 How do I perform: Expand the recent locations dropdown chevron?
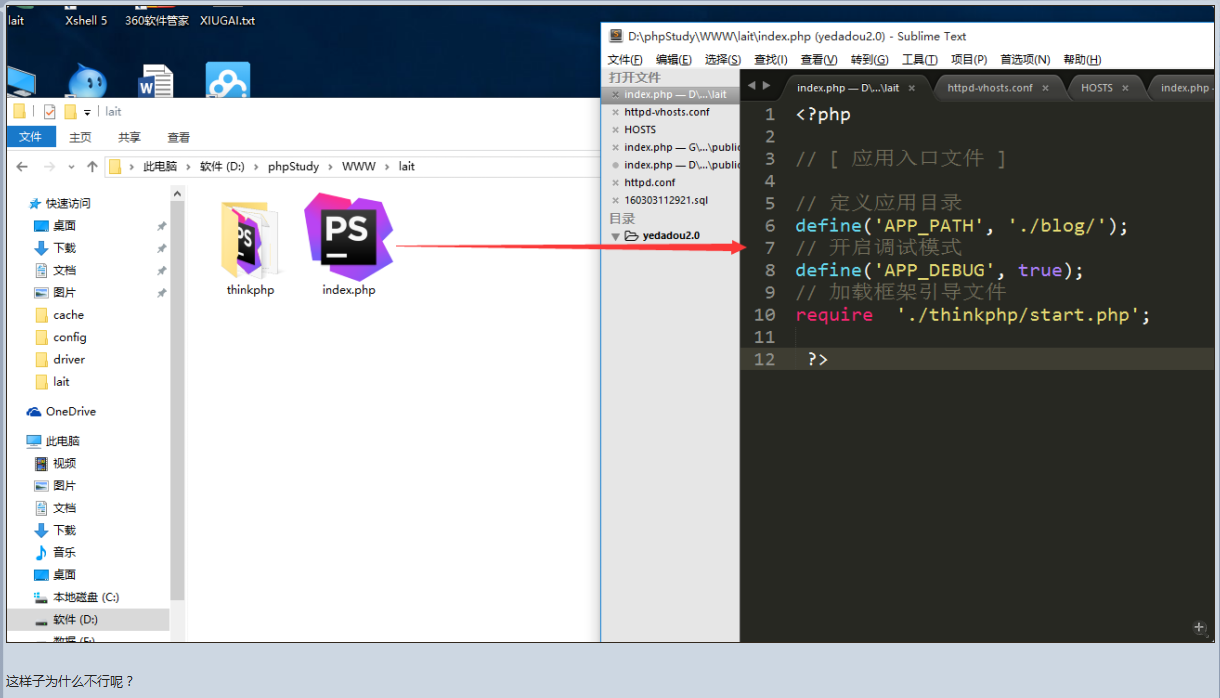71,167
